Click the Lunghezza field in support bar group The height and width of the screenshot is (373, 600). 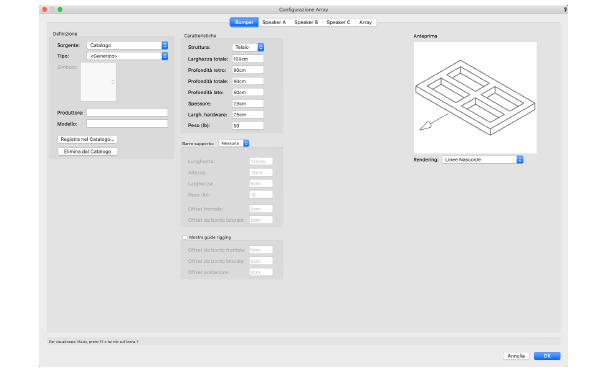click(261, 161)
